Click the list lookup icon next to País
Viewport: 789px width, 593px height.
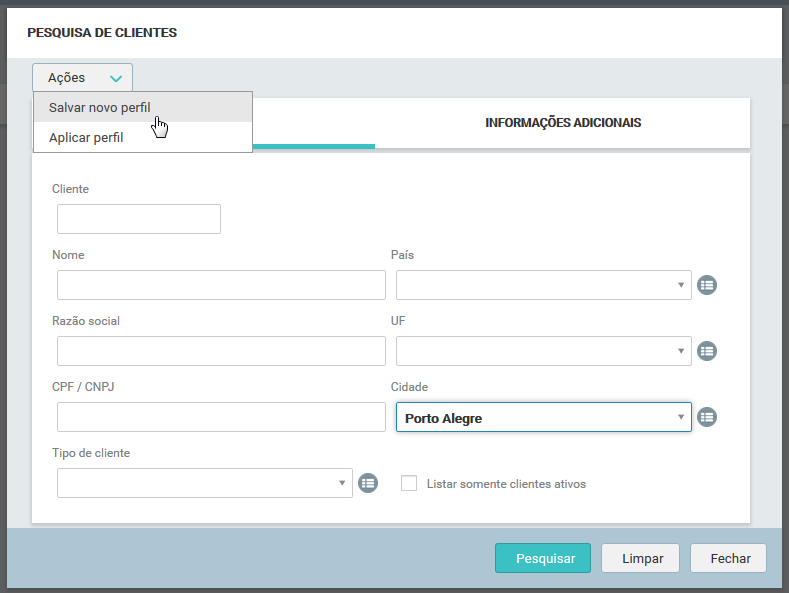(707, 285)
